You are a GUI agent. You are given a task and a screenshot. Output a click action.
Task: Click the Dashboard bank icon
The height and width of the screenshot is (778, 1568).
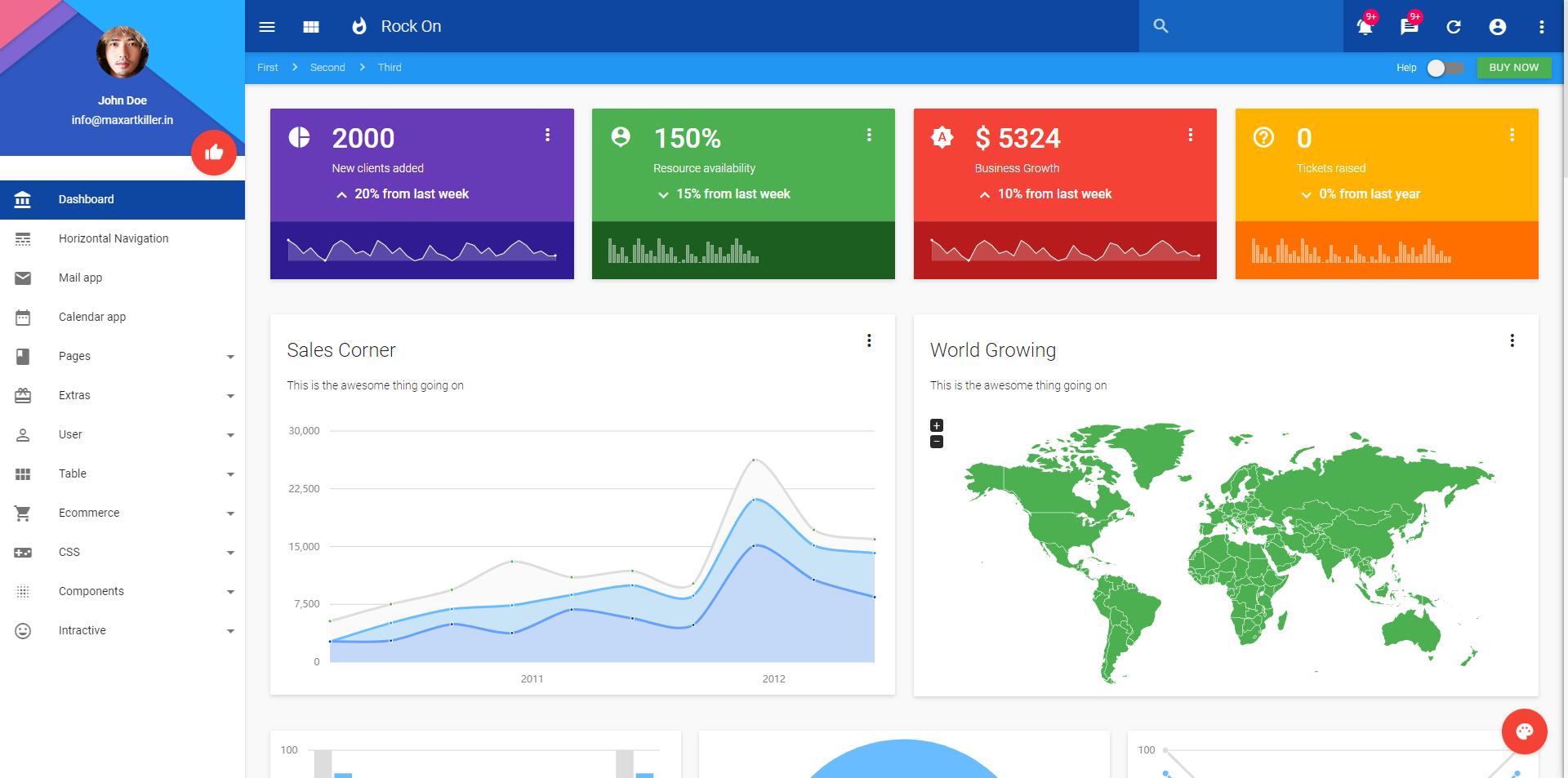tap(23, 199)
